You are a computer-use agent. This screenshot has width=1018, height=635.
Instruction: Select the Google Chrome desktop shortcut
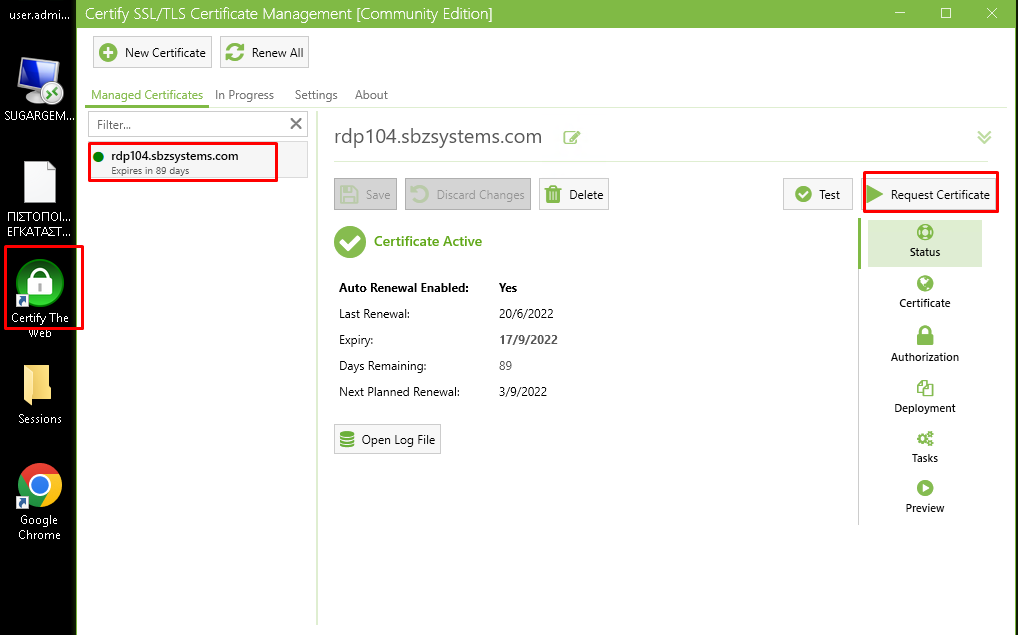[x=40, y=502]
